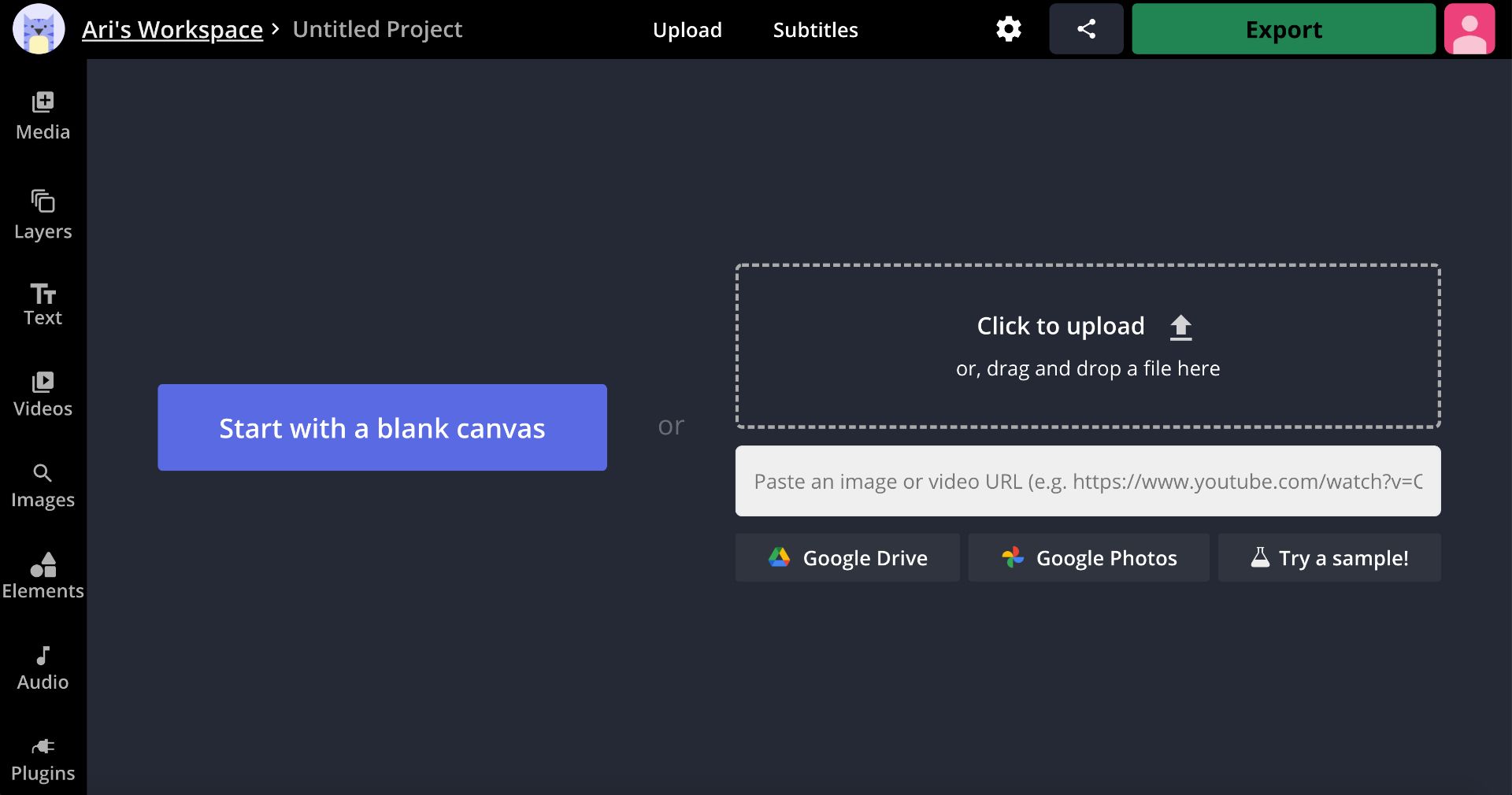Open the Plugins panel
This screenshot has height=795, width=1512.
(x=43, y=759)
